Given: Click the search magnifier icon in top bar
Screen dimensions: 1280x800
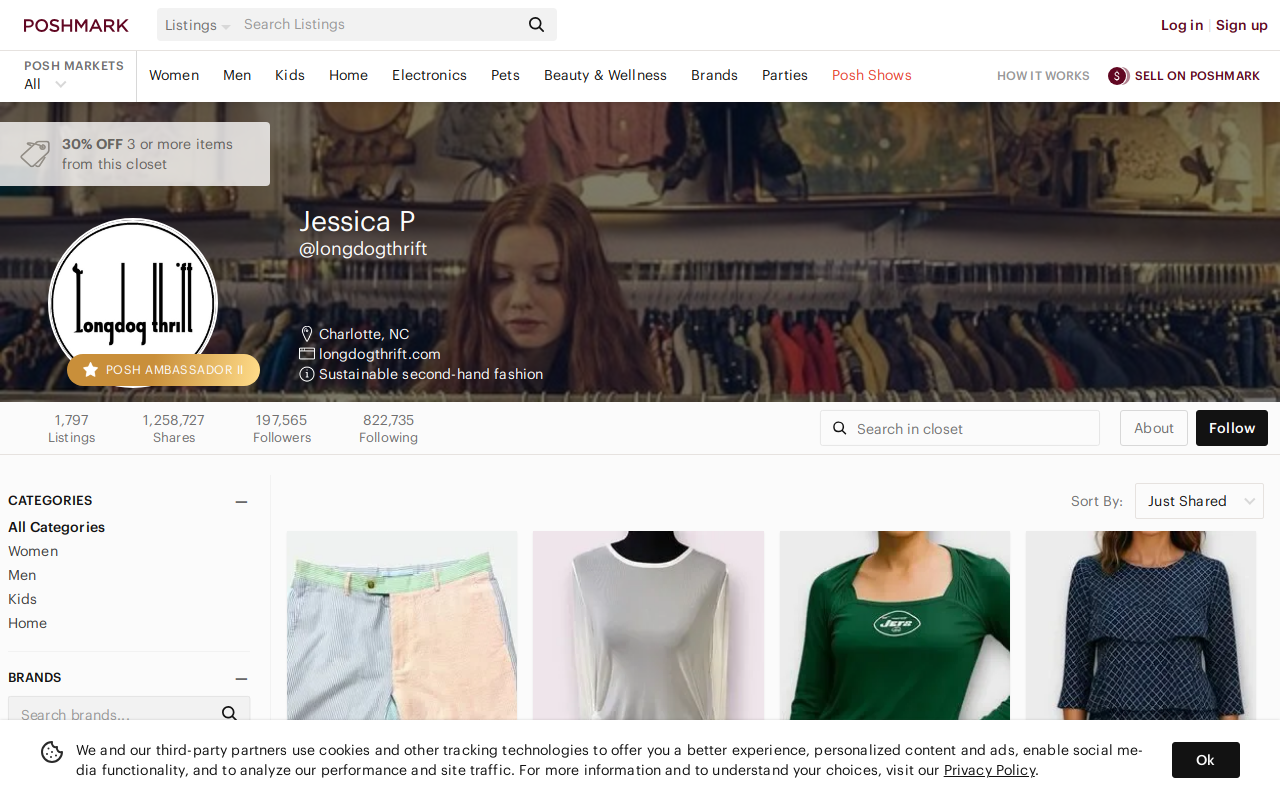Looking at the screenshot, I should pyautogui.click(x=537, y=25).
